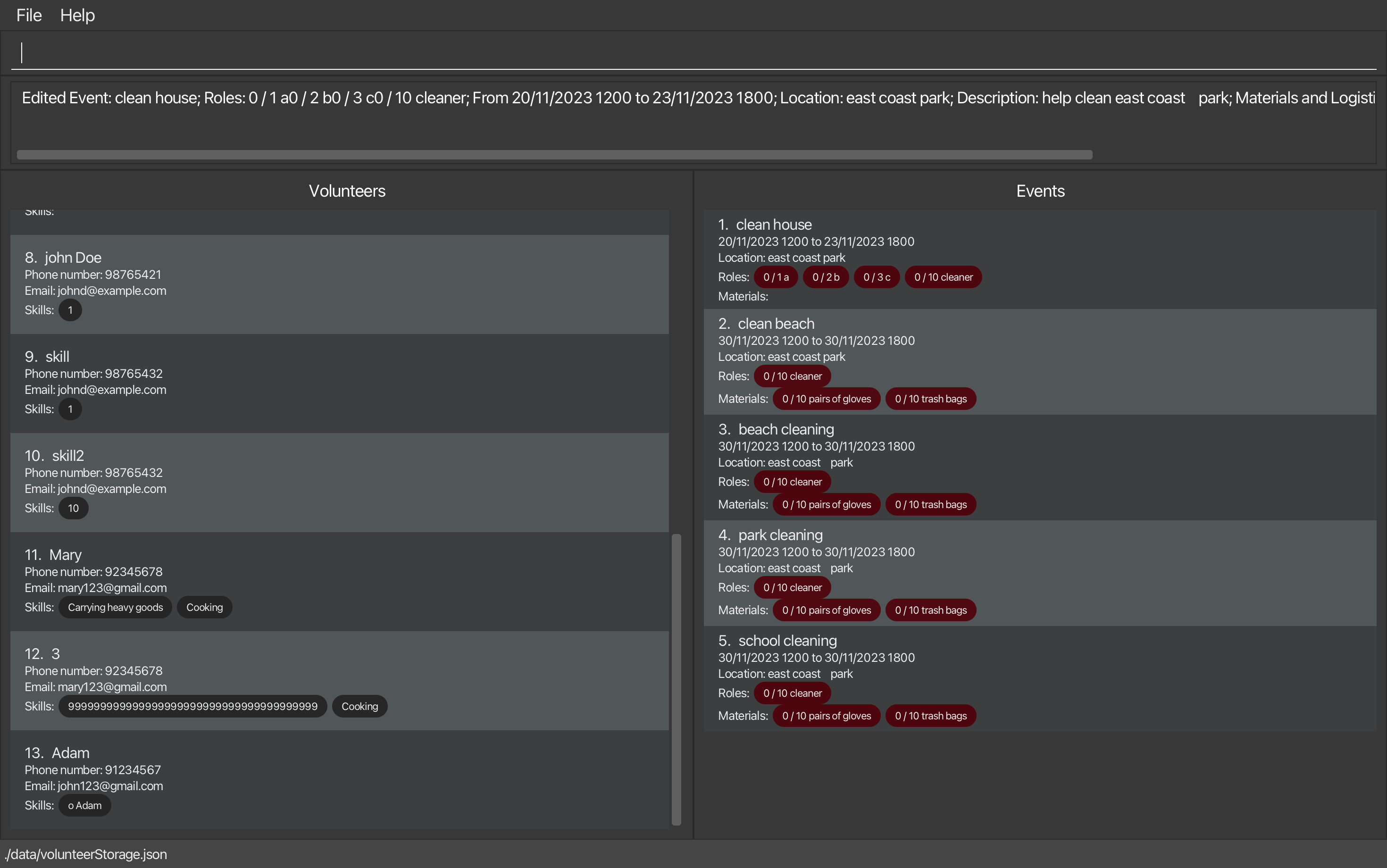Click Mary's Cooking skill tag

click(204, 608)
